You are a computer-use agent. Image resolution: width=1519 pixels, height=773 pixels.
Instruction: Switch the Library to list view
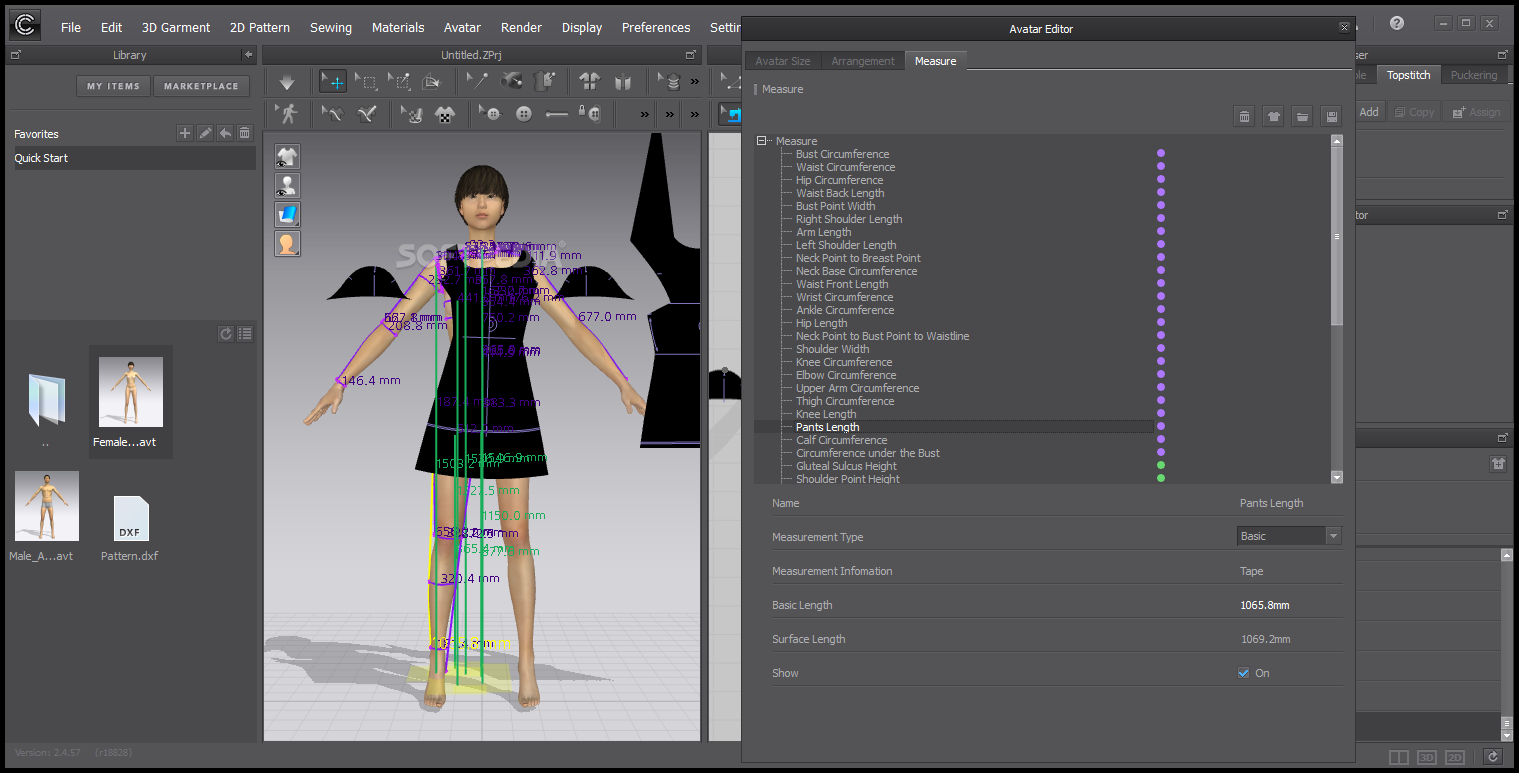(x=245, y=334)
